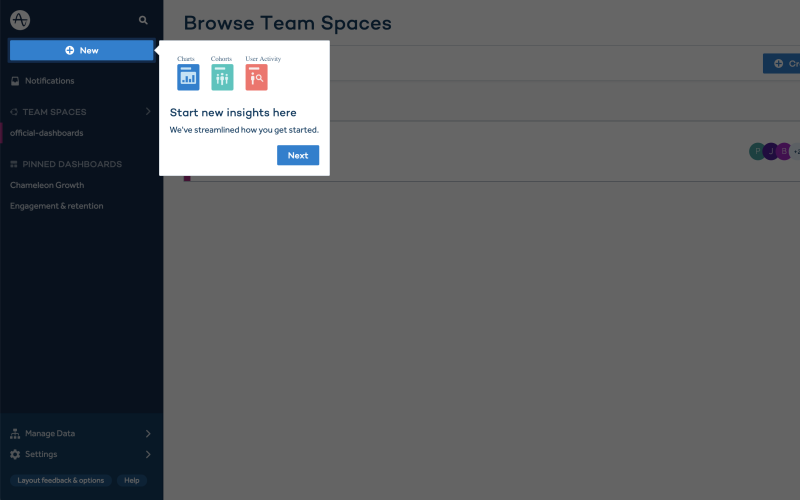Click the Next button in the tooltip
This screenshot has height=500, width=800.
point(298,155)
